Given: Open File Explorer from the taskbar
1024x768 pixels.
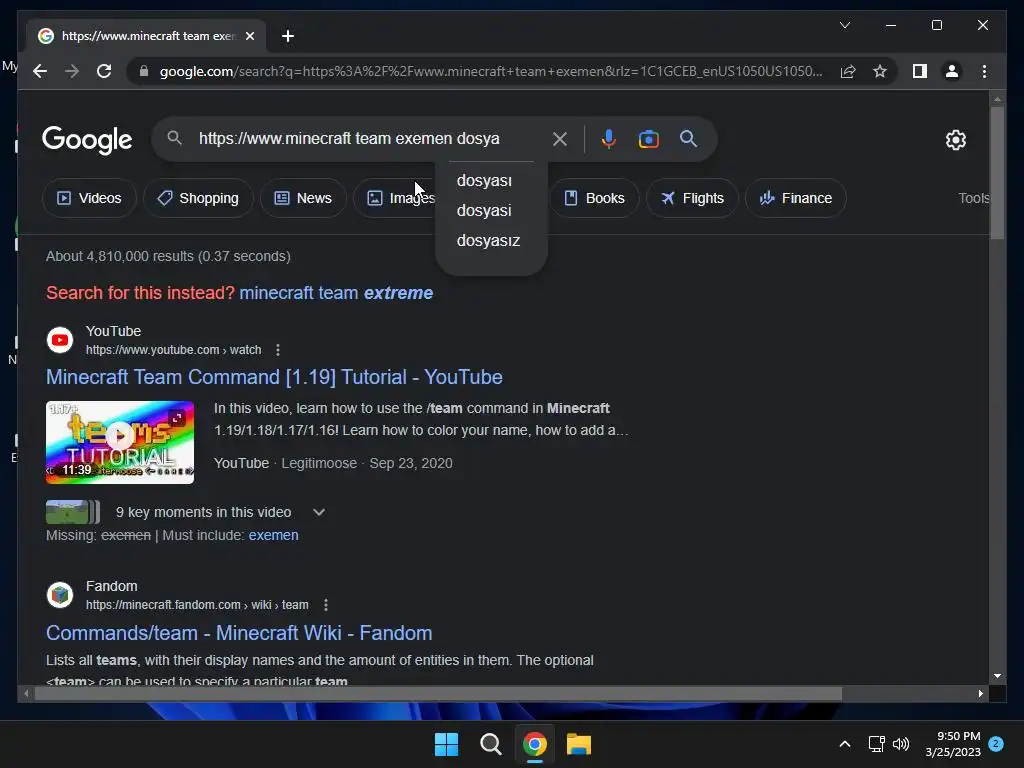Looking at the screenshot, I should (579, 744).
